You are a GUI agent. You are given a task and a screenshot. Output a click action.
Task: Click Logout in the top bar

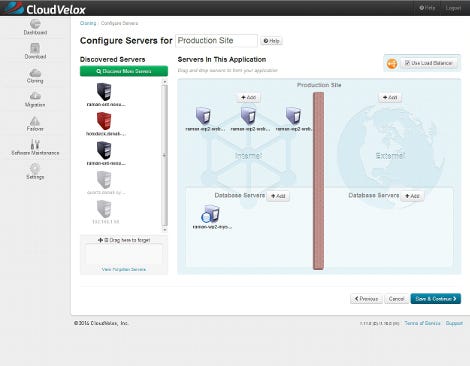coord(453,8)
